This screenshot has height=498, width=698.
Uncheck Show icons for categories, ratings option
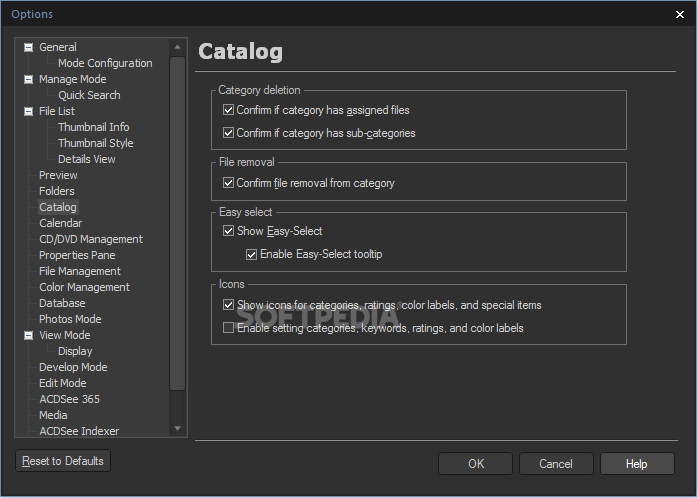228,305
